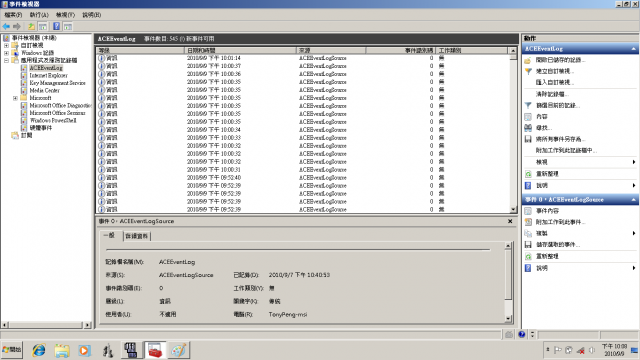Viewport: 640px width, 360px height.
Task: Click the up-one-level folder toolbar icon
Action: [x=31, y=27]
